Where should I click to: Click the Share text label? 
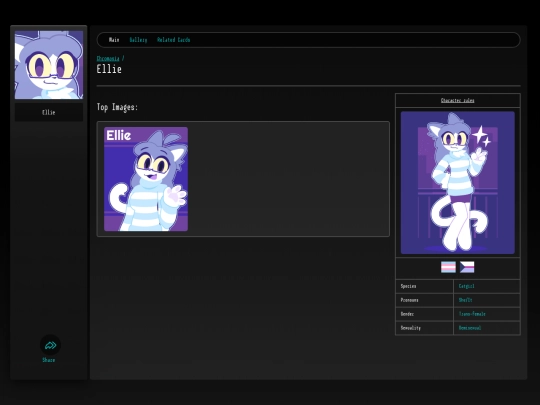tap(49, 360)
